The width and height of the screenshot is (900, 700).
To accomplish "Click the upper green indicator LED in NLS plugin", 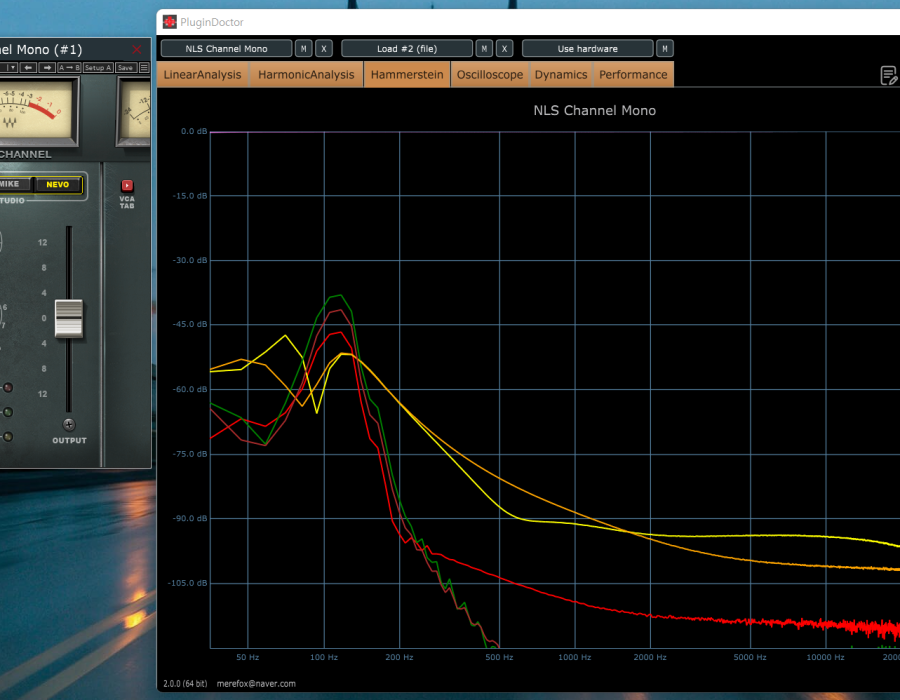I will (x=7, y=412).
